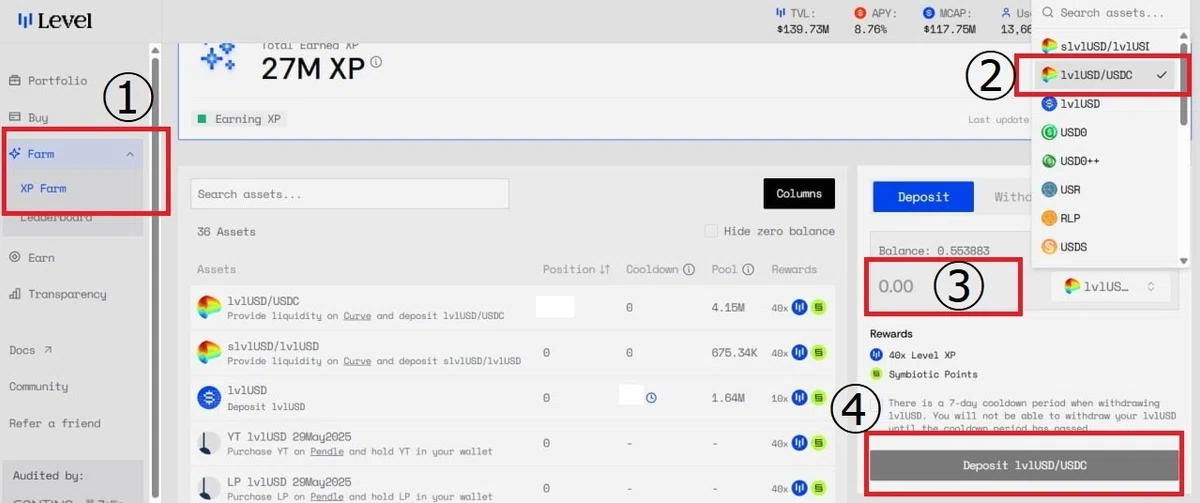Click the Curve token icon of lvlUSD/USDC table row
This screenshot has width=1200, height=503.
tap(209, 308)
